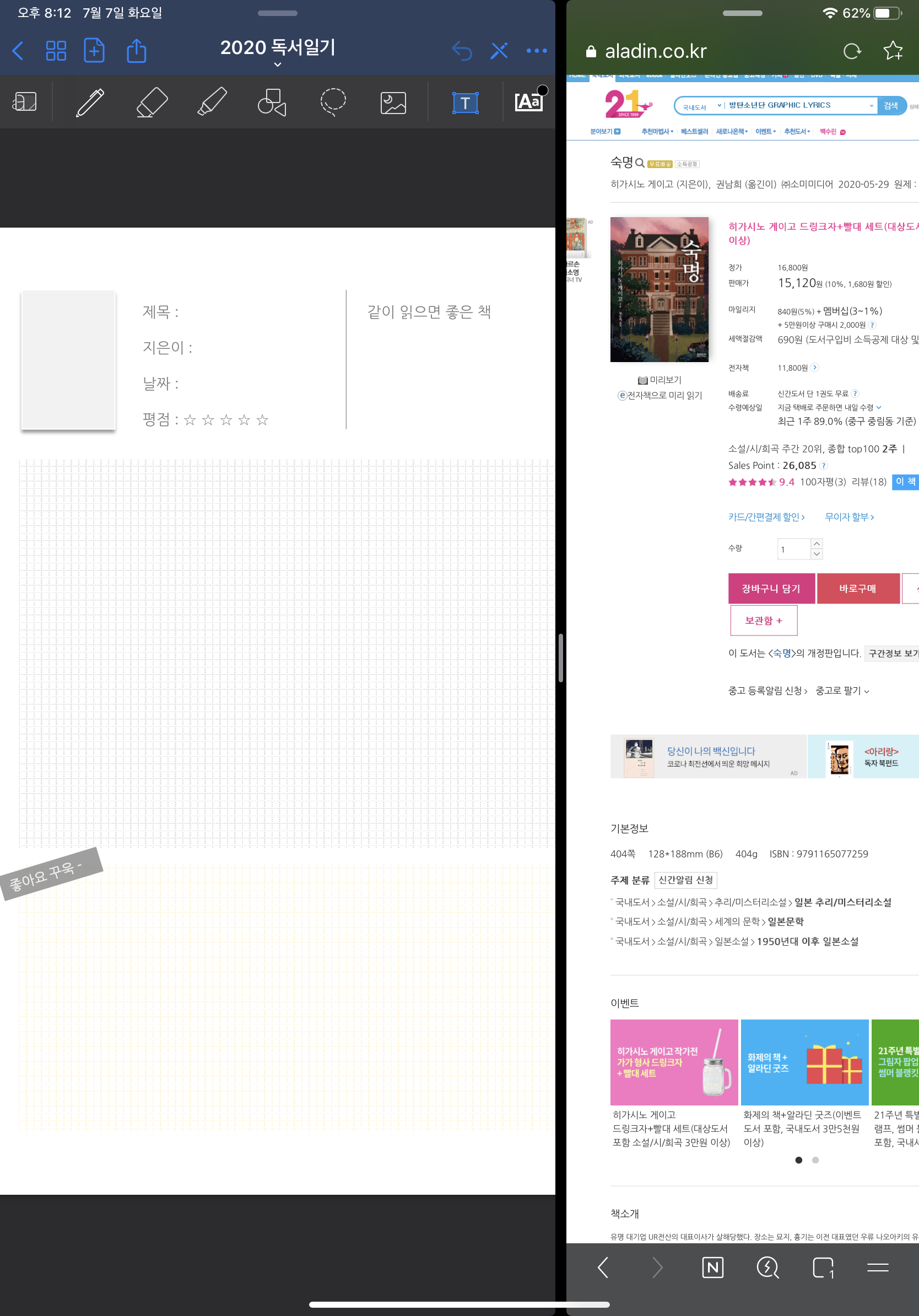Open the 무이자 할부 link
The width and height of the screenshot is (919, 1316).
pos(849,517)
